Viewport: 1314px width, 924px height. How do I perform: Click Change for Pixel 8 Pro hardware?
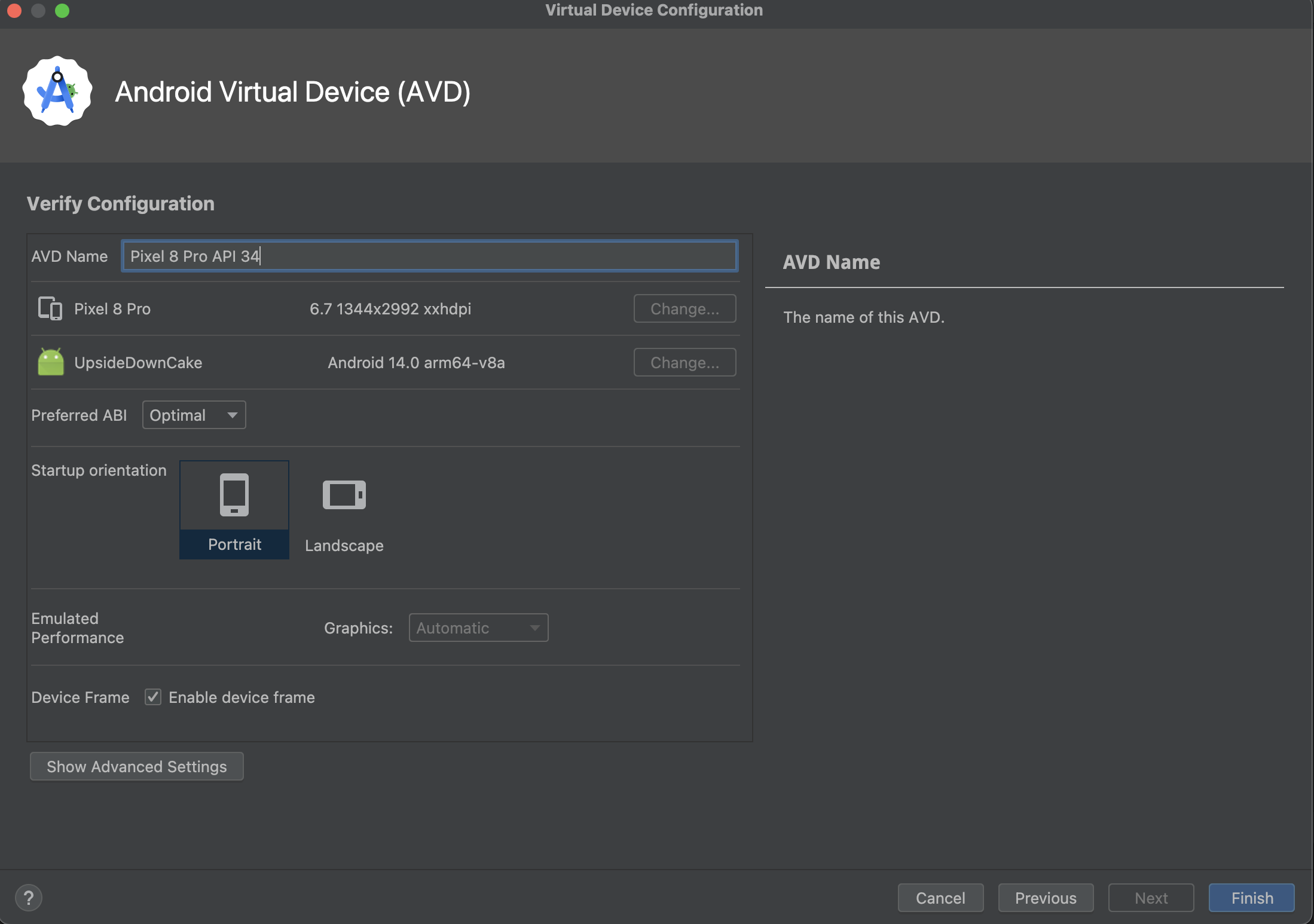click(684, 308)
